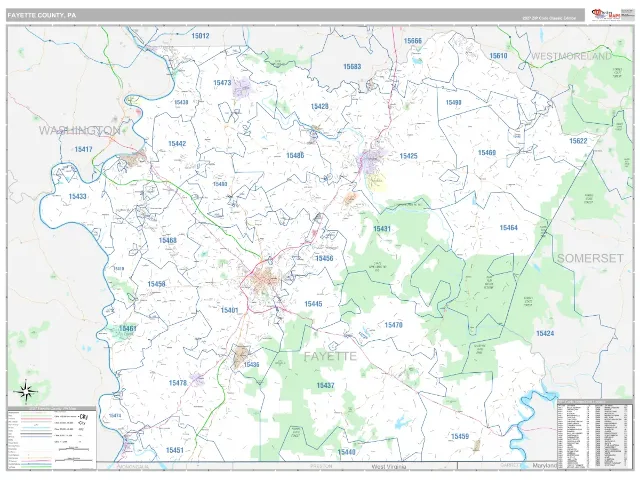Click the 'Maryland' state label
Screen dimensions: 640x480
click(x=545, y=466)
